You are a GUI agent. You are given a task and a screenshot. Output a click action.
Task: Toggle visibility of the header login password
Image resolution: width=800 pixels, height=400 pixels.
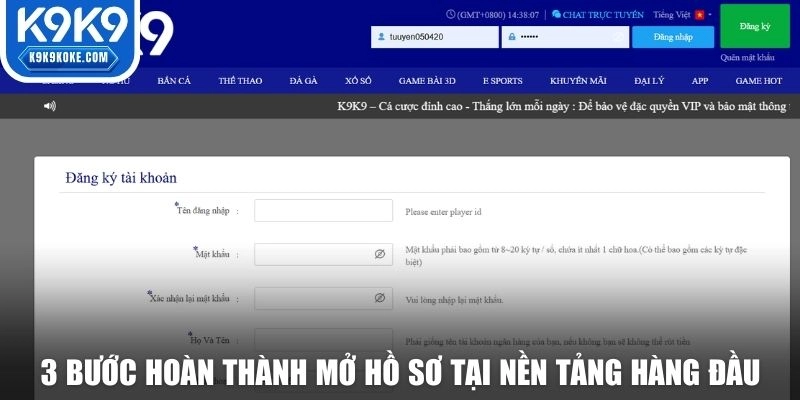coord(618,37)
